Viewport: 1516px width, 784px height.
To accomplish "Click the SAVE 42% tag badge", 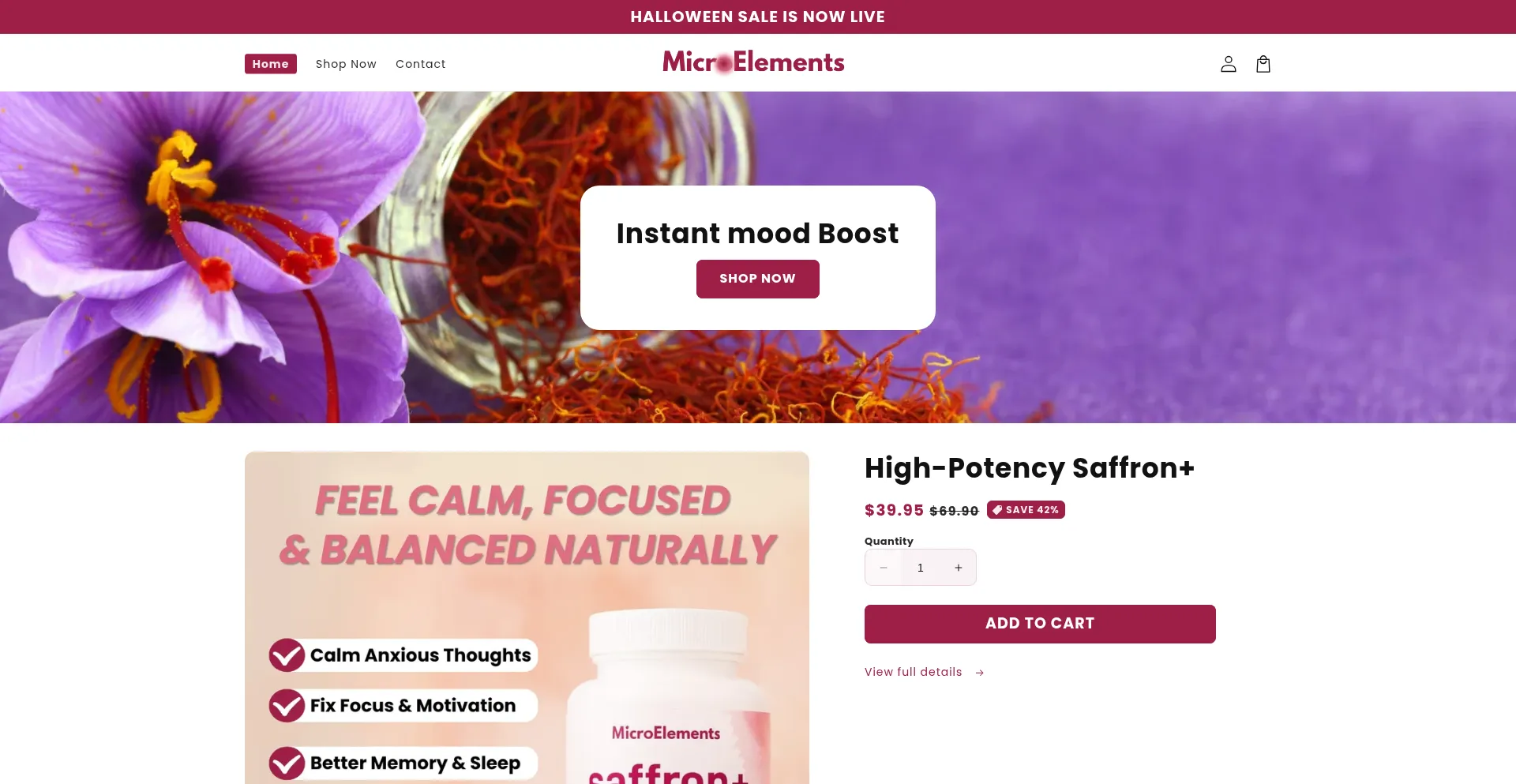I will (1026, 510).
